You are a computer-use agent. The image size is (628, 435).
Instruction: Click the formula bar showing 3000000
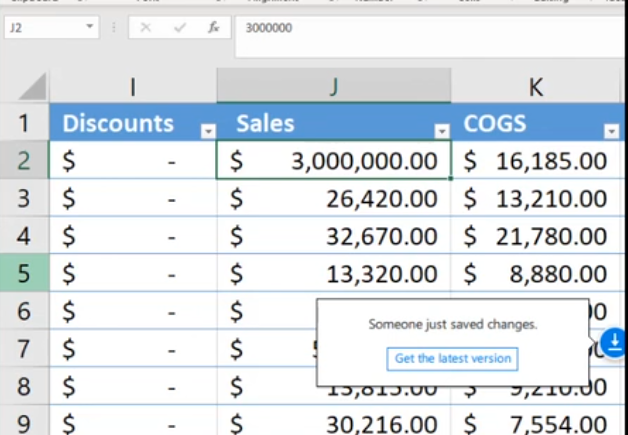[x=431, y=37]
